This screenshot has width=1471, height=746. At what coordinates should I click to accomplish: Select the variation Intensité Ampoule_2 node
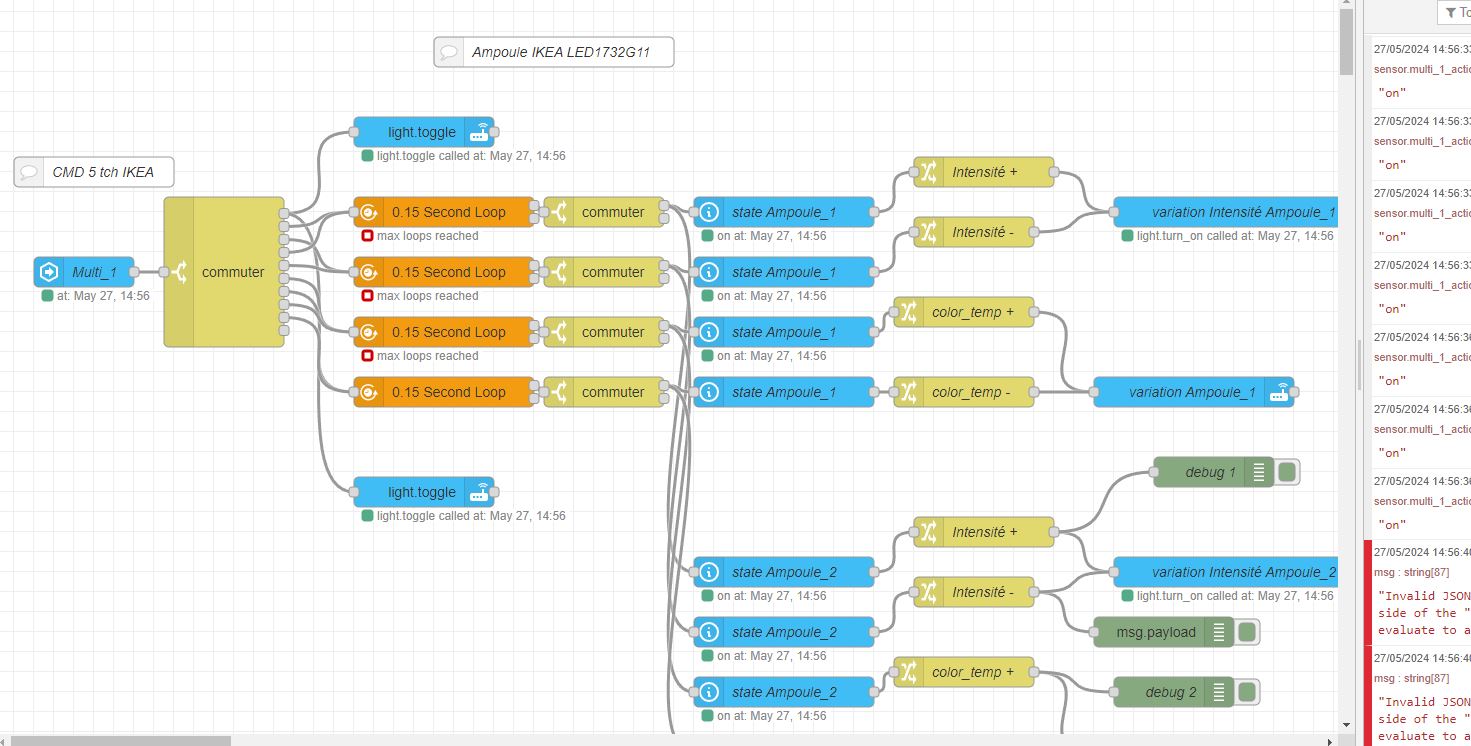[1230, 572]
